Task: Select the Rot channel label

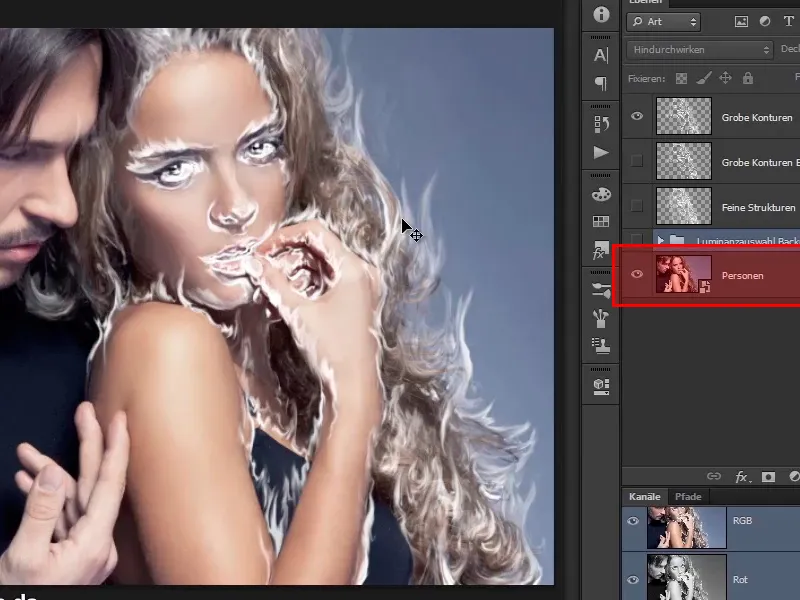Action: (x=740, y=580)
